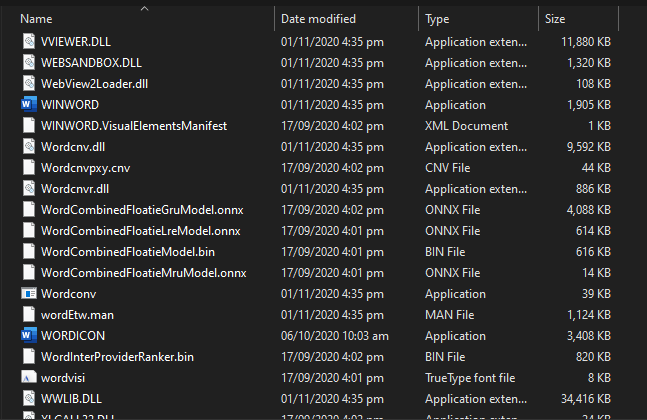Select the wordvisi file name
Screen dimensions: 647x420
point(63,378)
